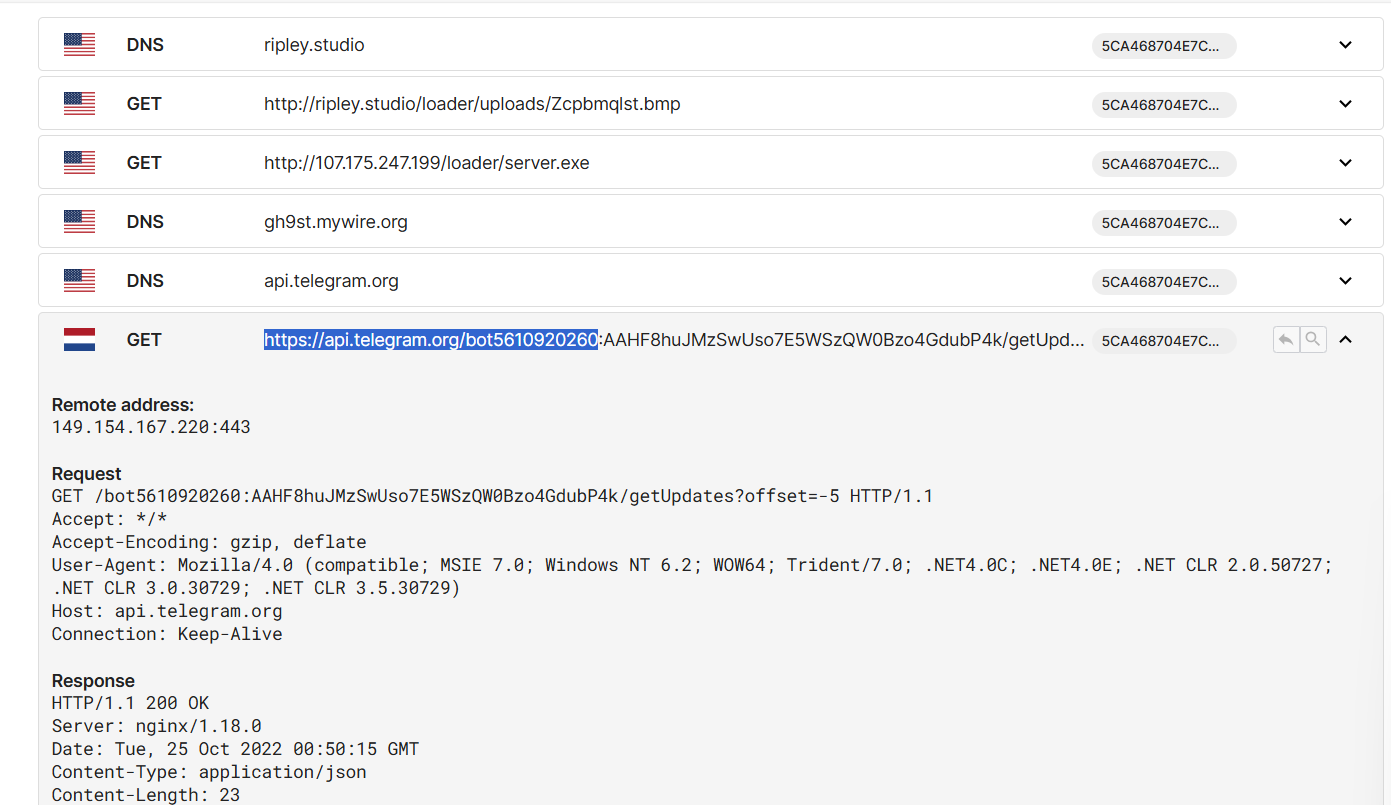Click the US flag on Zcpbmqlst.bmp row
Viewport: 1391px width, 805px height.
[79, 104]
